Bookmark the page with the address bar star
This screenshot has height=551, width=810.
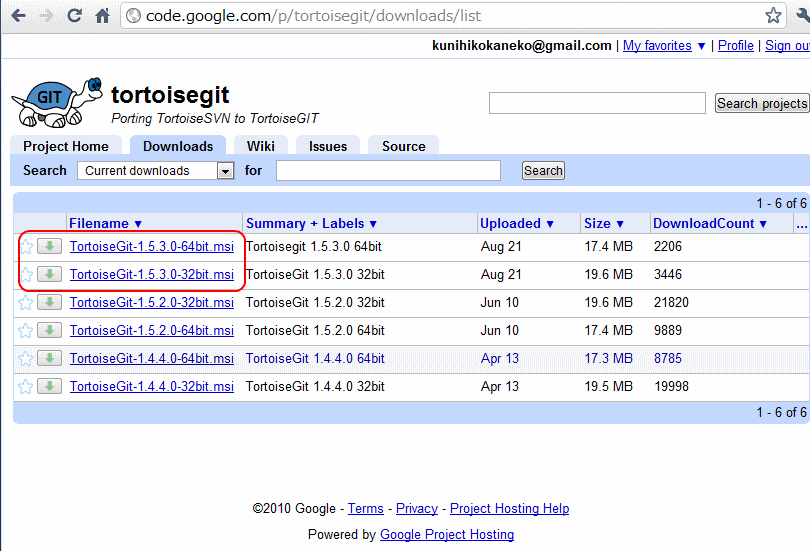773,15
